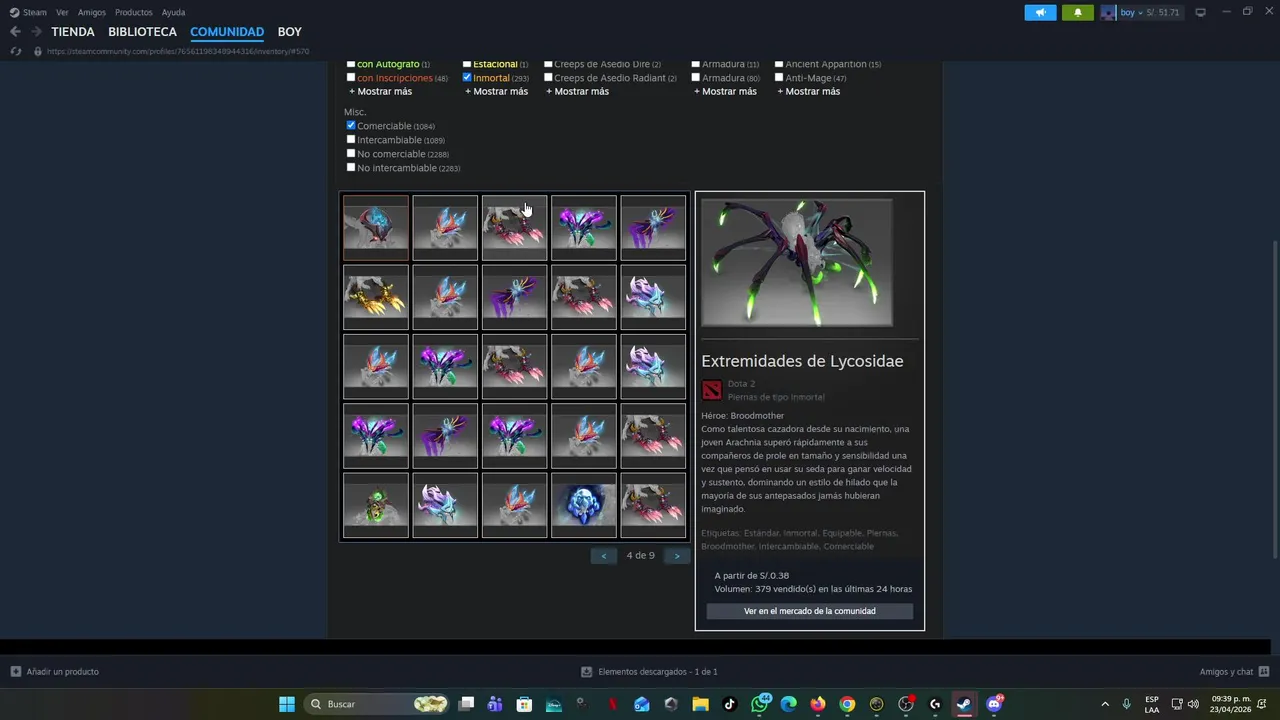Go back with the Steam back arrow
1280x720 pixels.
15,32
